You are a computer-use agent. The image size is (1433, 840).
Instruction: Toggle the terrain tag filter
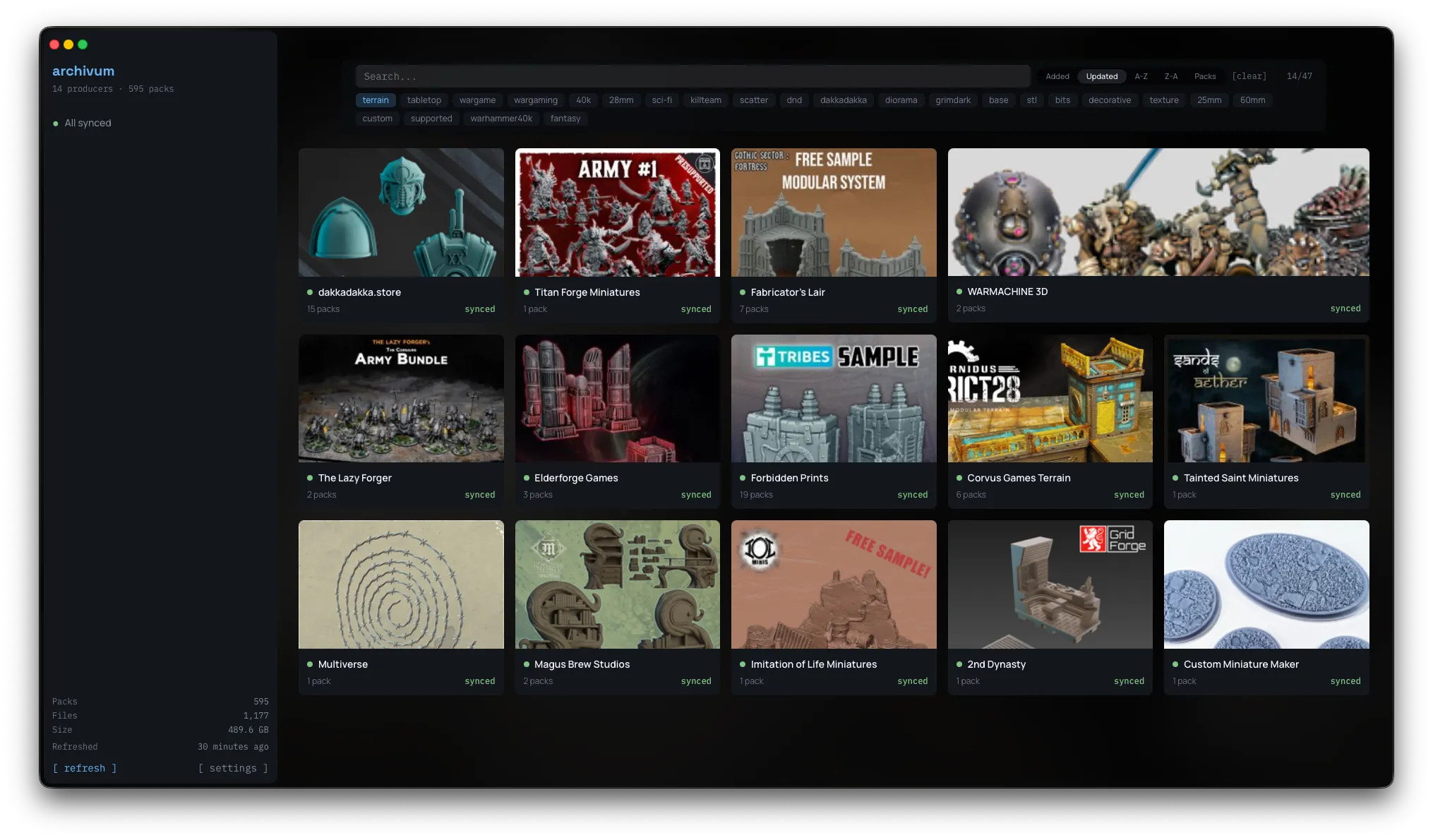coord(376,100)
